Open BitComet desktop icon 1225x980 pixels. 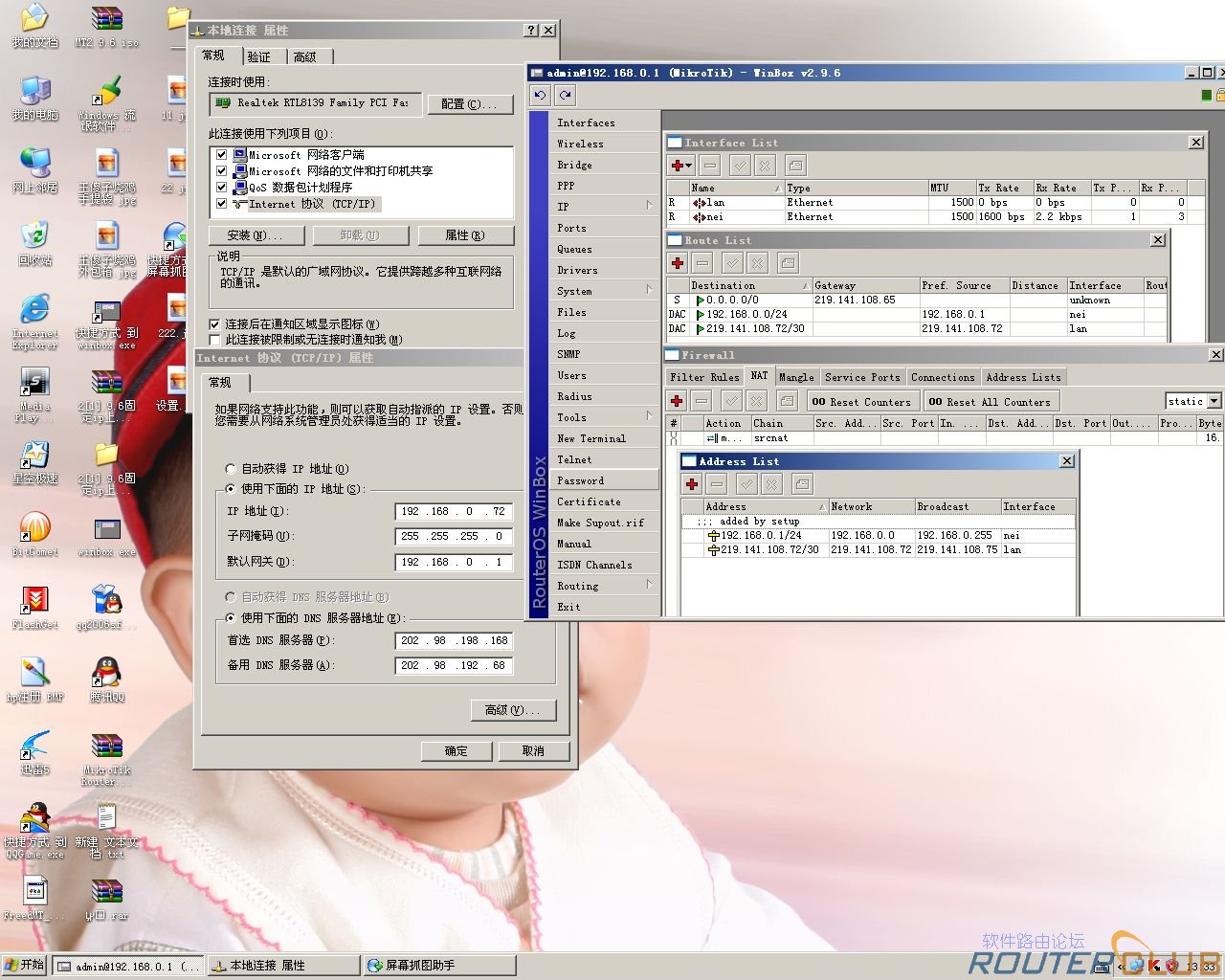[35, 534]
